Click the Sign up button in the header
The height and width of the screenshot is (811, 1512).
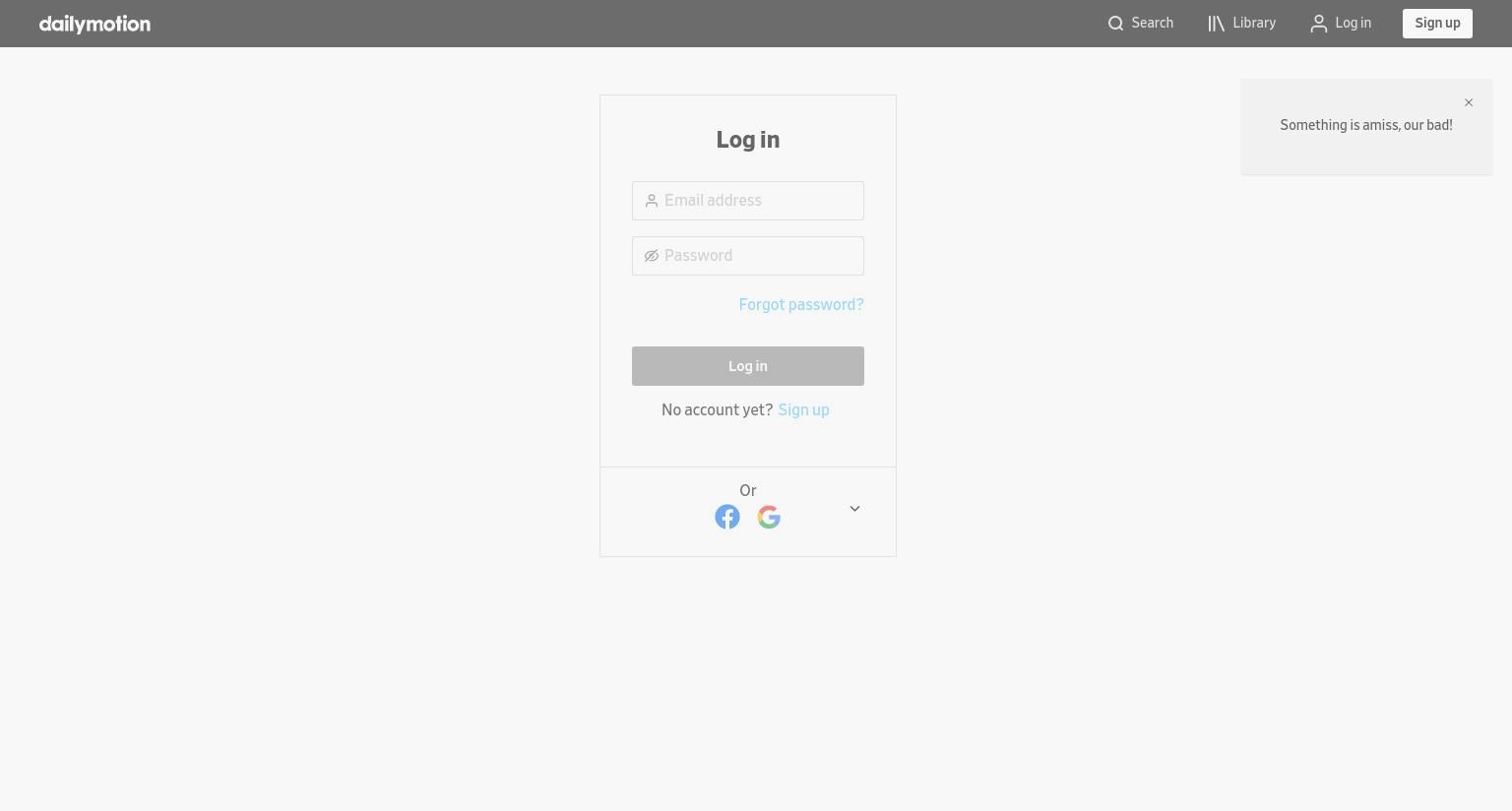1437,24
